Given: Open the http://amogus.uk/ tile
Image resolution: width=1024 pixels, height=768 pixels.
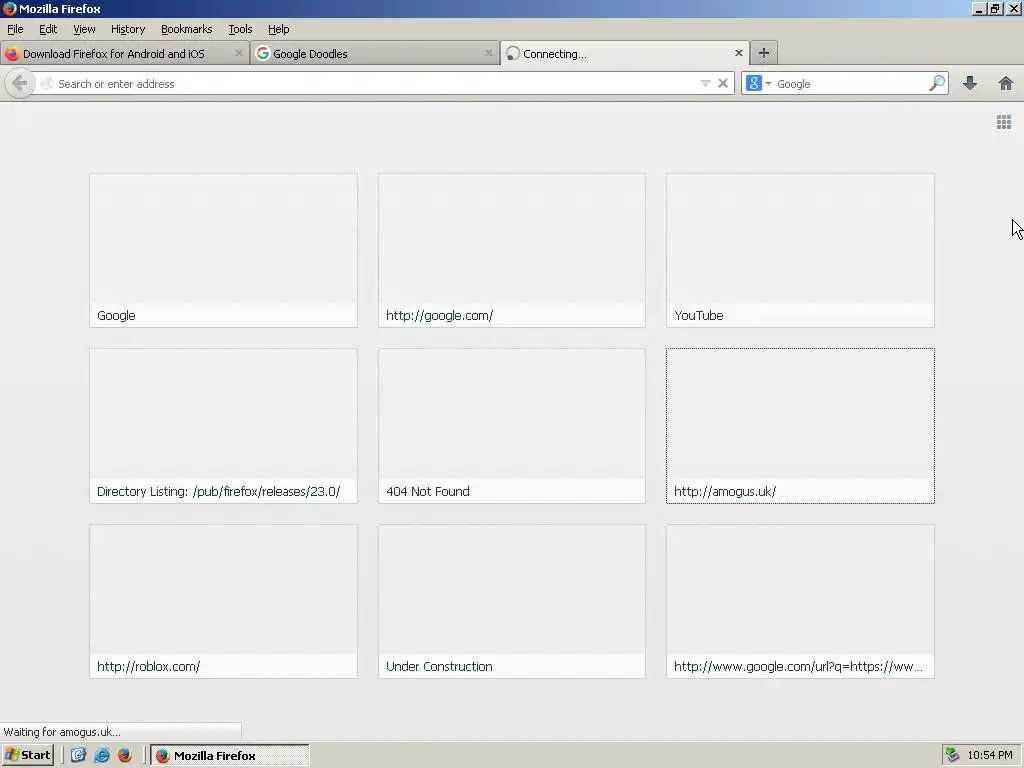Looking at the screenshot, I should (x=800, y=426).
